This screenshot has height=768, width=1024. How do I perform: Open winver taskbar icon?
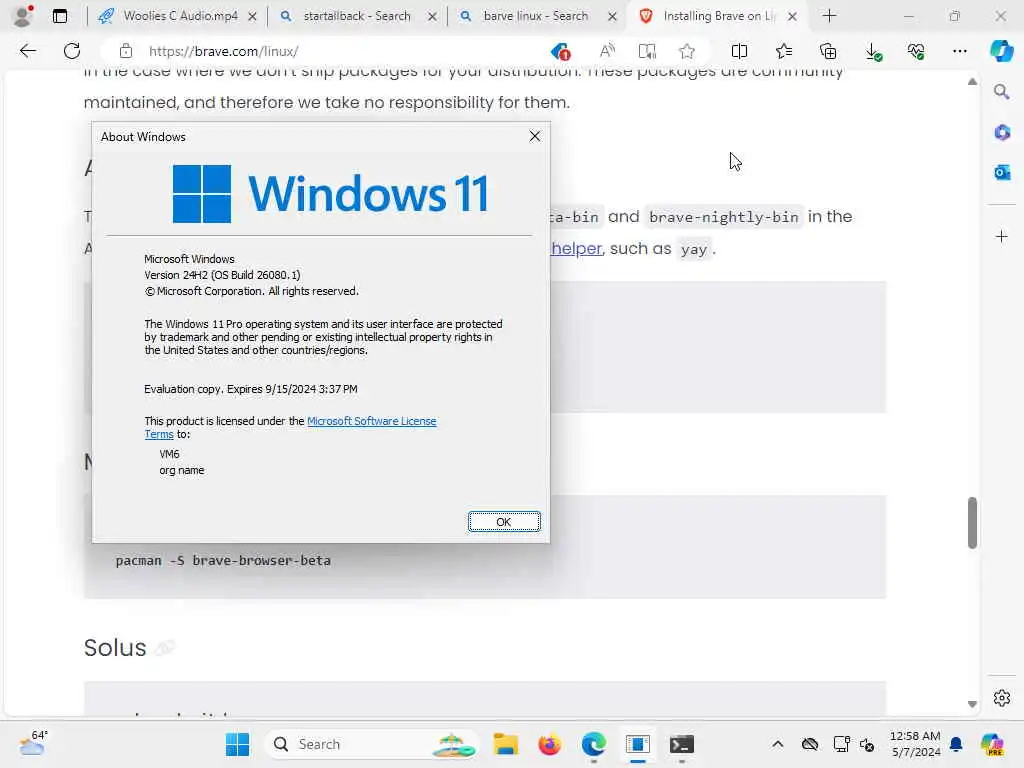point(637,744)
